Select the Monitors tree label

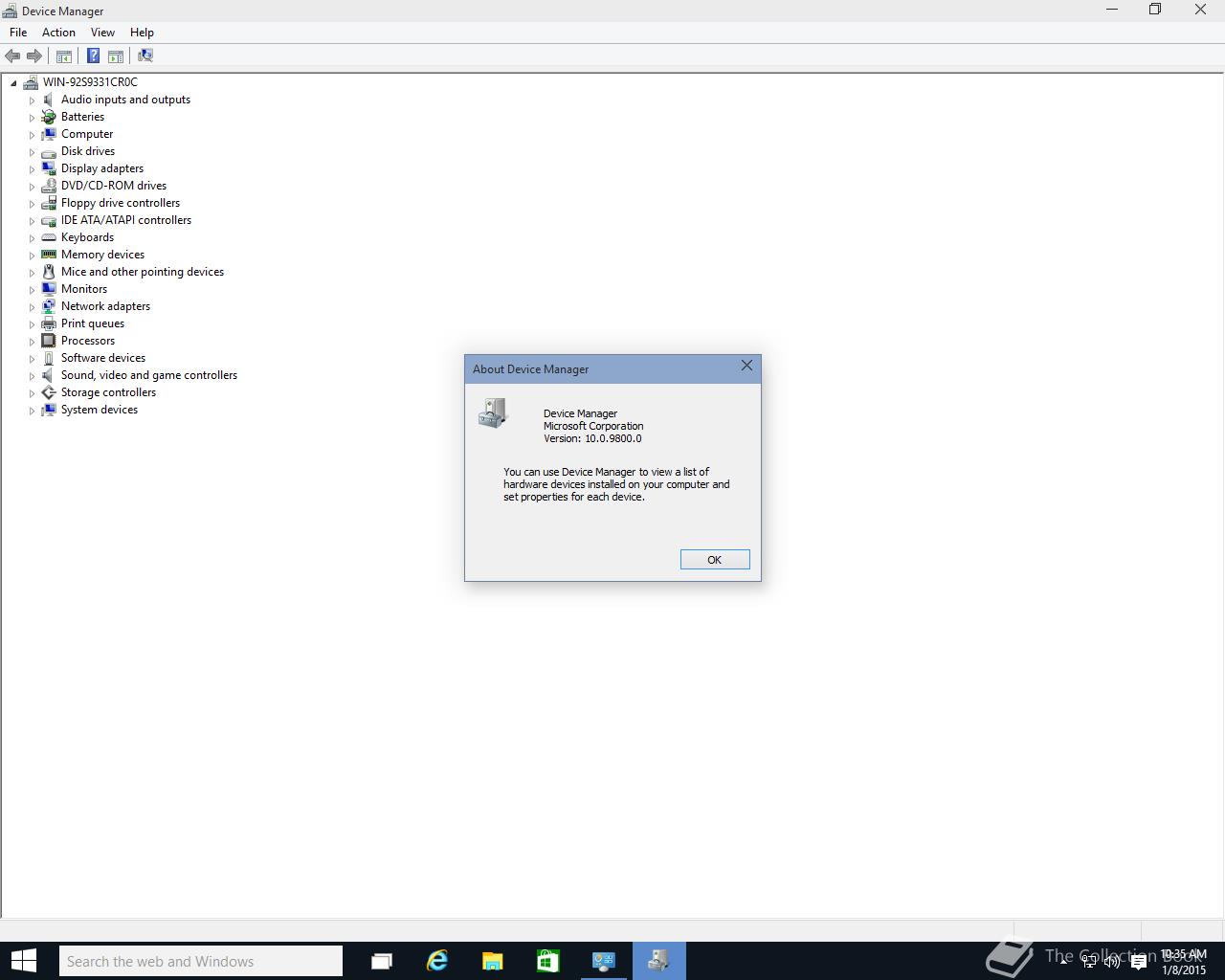84,289
